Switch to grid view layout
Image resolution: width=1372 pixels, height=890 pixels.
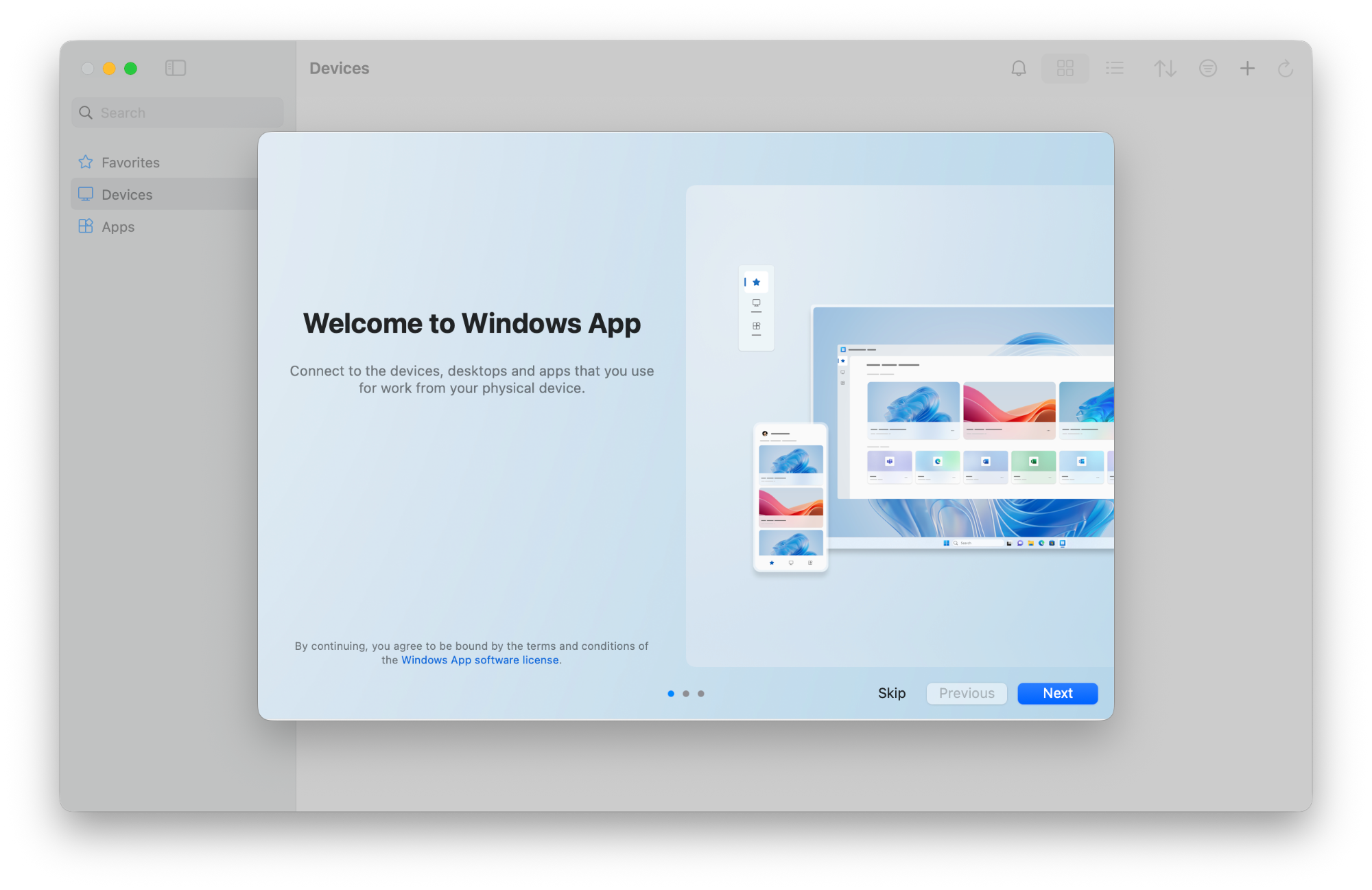coord(1065,69)
